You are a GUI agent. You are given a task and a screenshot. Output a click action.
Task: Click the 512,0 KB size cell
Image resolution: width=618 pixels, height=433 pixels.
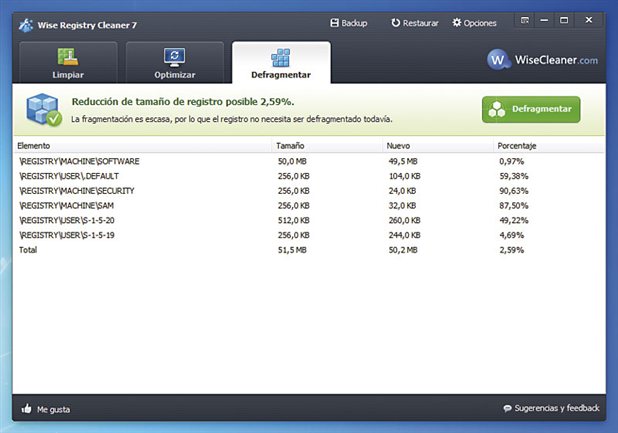pos(294,220)
